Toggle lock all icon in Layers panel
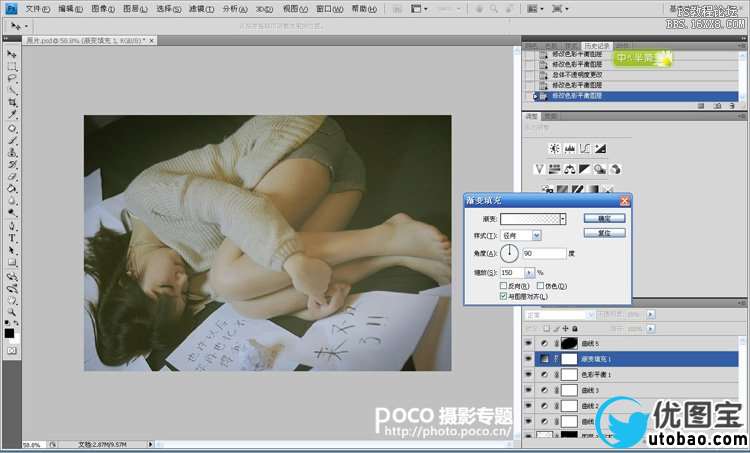 point(575,329)
